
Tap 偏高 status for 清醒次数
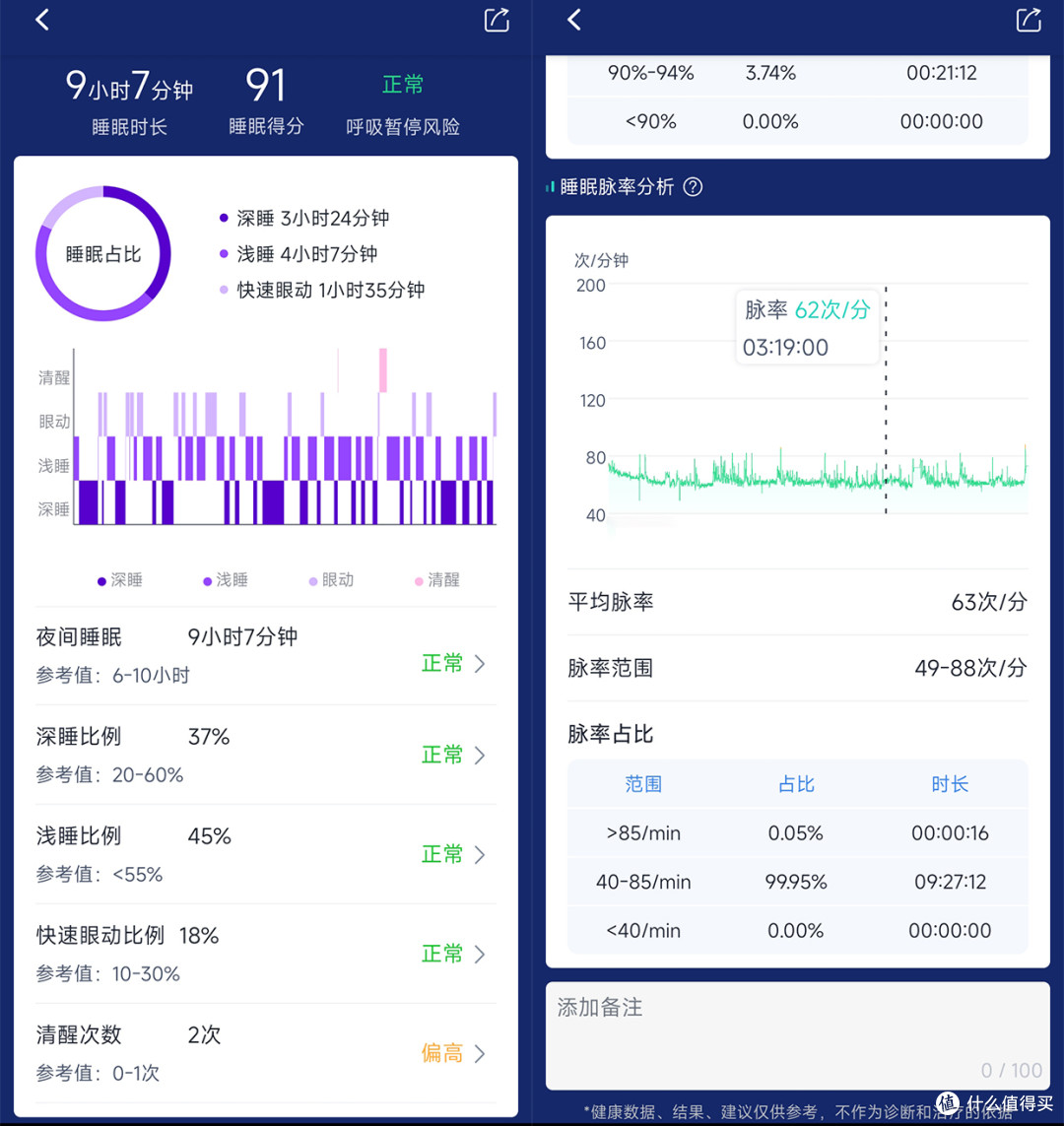tap(441, 1053)
